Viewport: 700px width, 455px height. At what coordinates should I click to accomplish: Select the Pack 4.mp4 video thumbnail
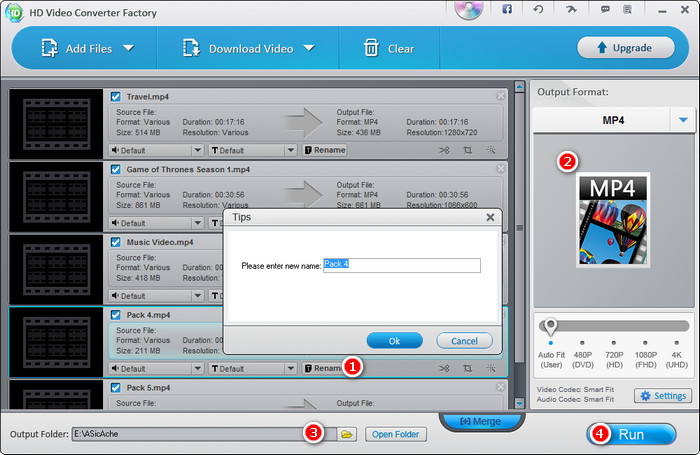56,342
